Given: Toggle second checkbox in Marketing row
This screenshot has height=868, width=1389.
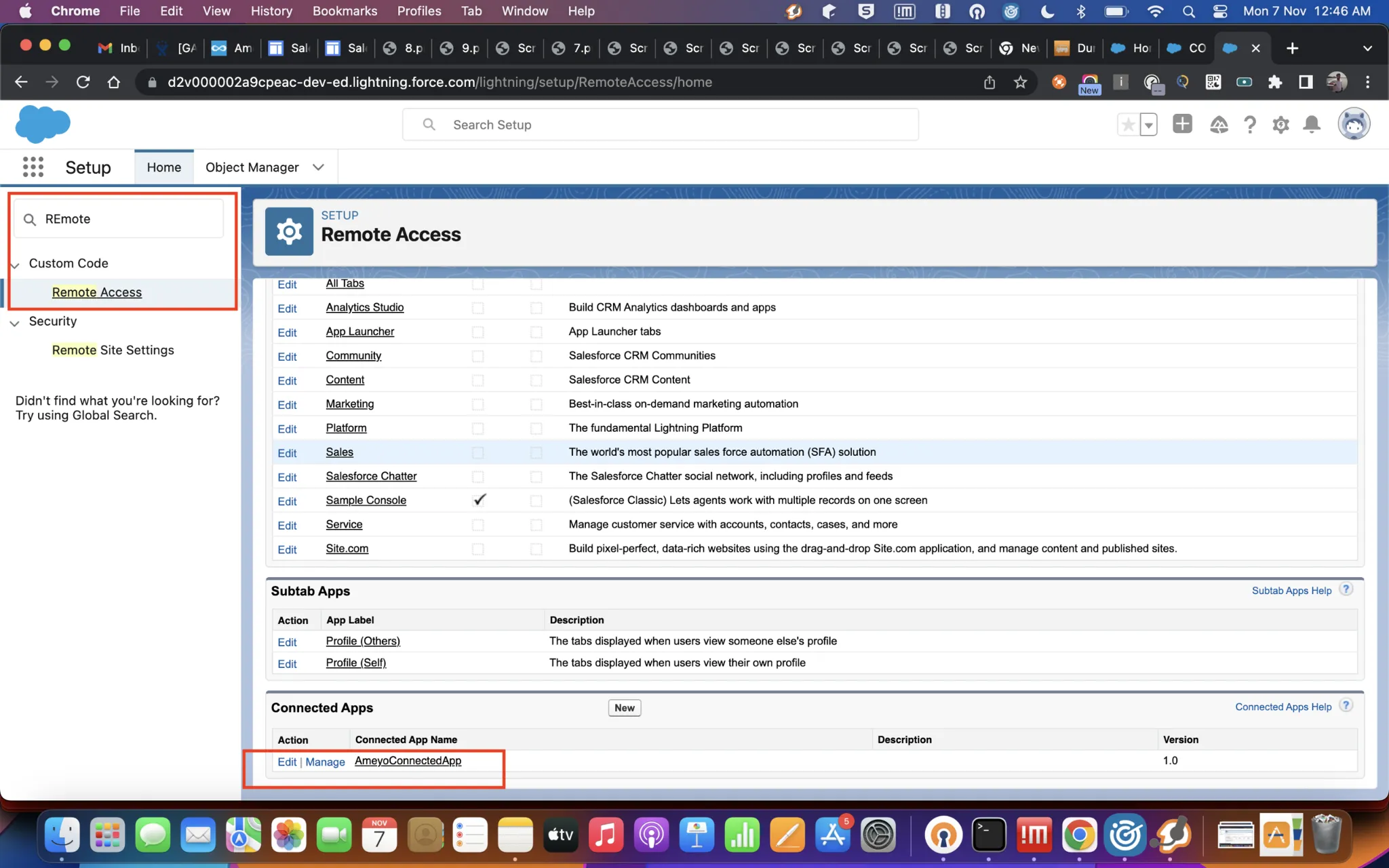Looking at the screenshot, I should [x=536, y=404].
